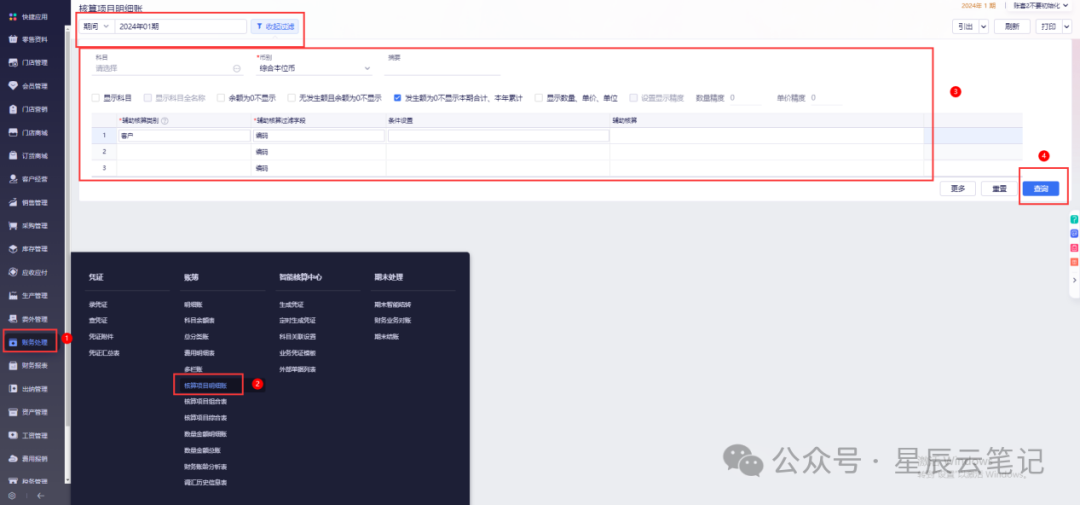Uncheck 发生额为0不显示本期合计、本年累计

pyautogui.click(x=397, y=98)
